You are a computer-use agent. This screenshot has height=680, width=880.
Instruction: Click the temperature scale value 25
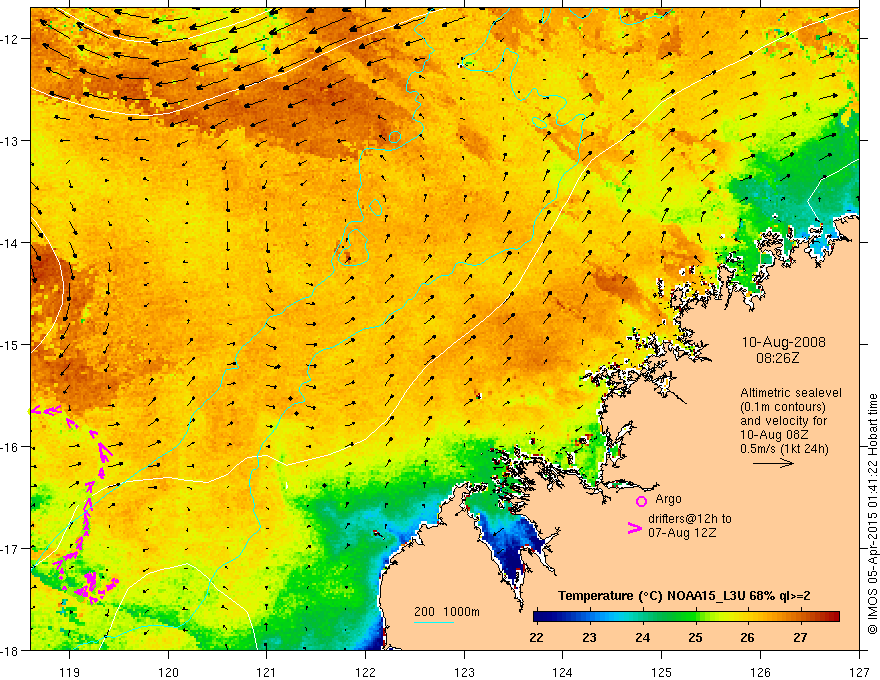[695, 637]
